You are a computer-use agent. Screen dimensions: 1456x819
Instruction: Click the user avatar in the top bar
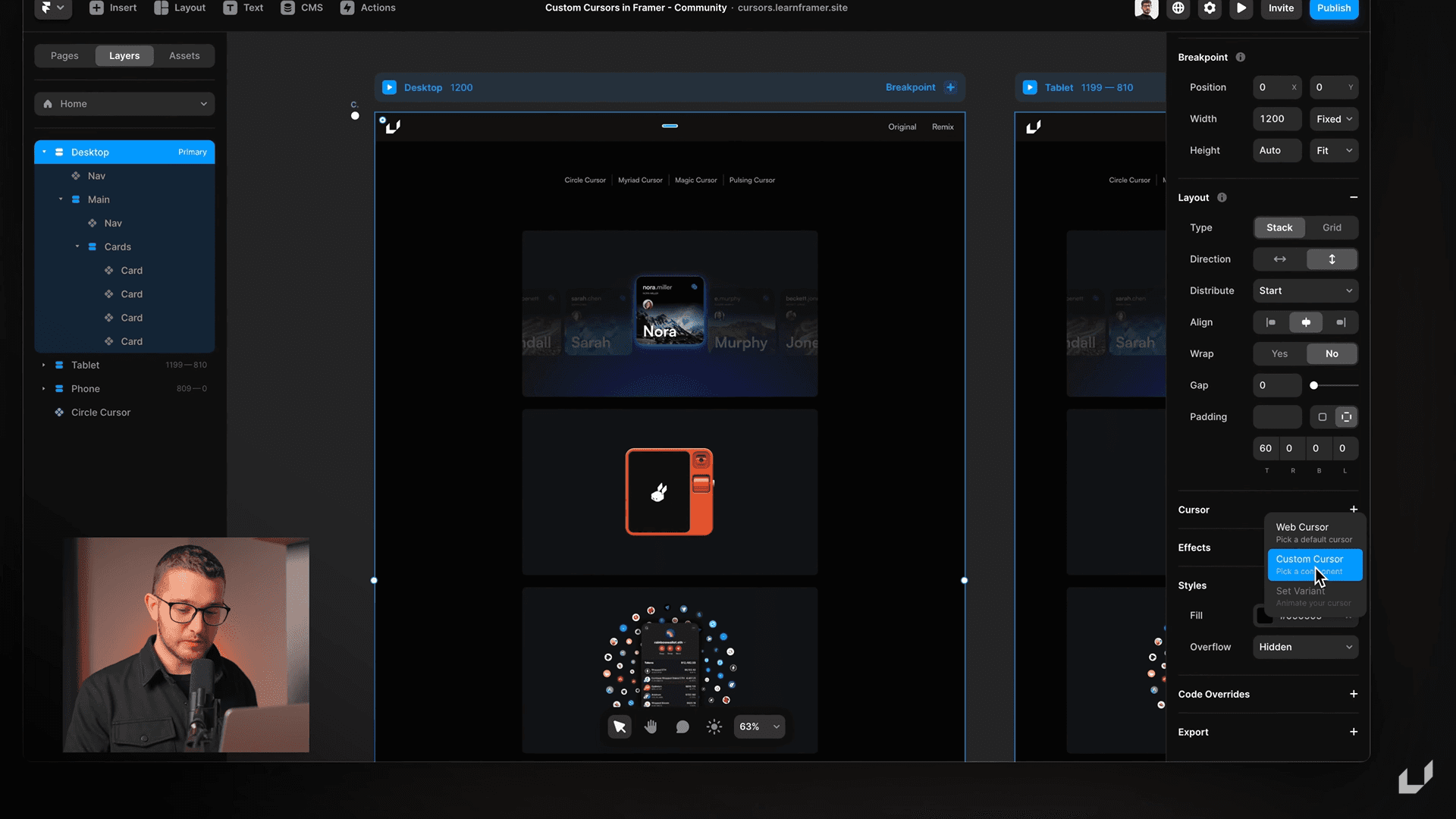pyautogui.click(x=1146, y=8)
